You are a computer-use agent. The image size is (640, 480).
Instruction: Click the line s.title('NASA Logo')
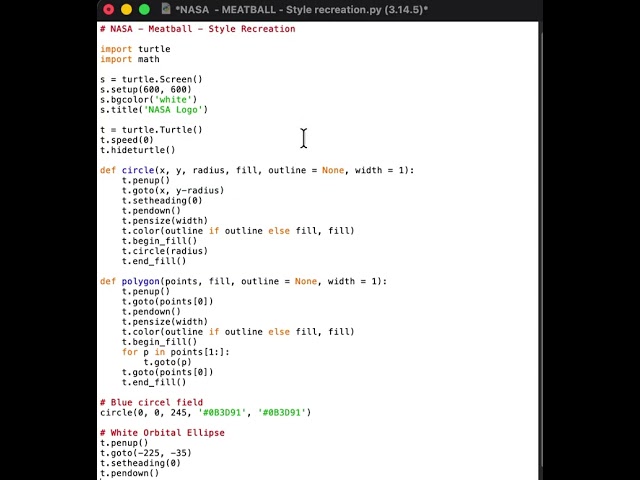point(154,110)
